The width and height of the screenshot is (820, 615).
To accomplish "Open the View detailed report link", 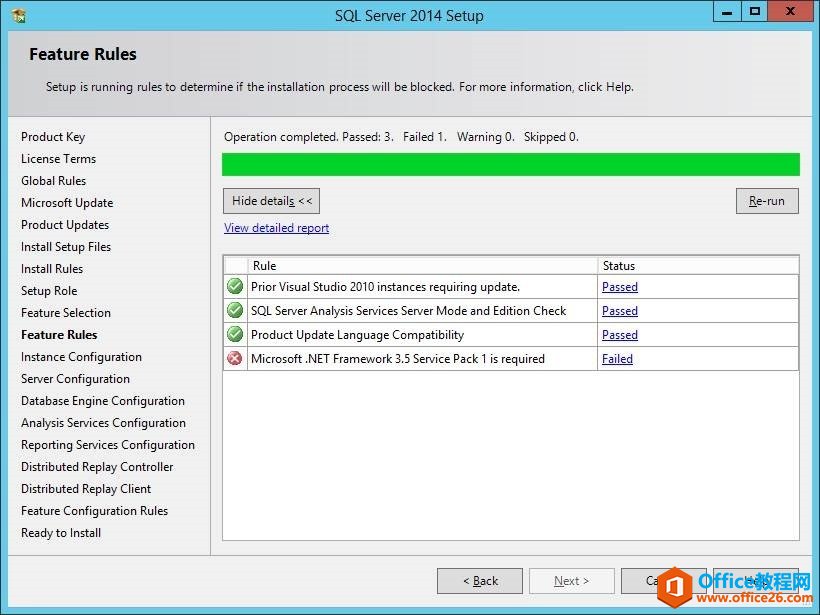I will click(x=277, y=228).
